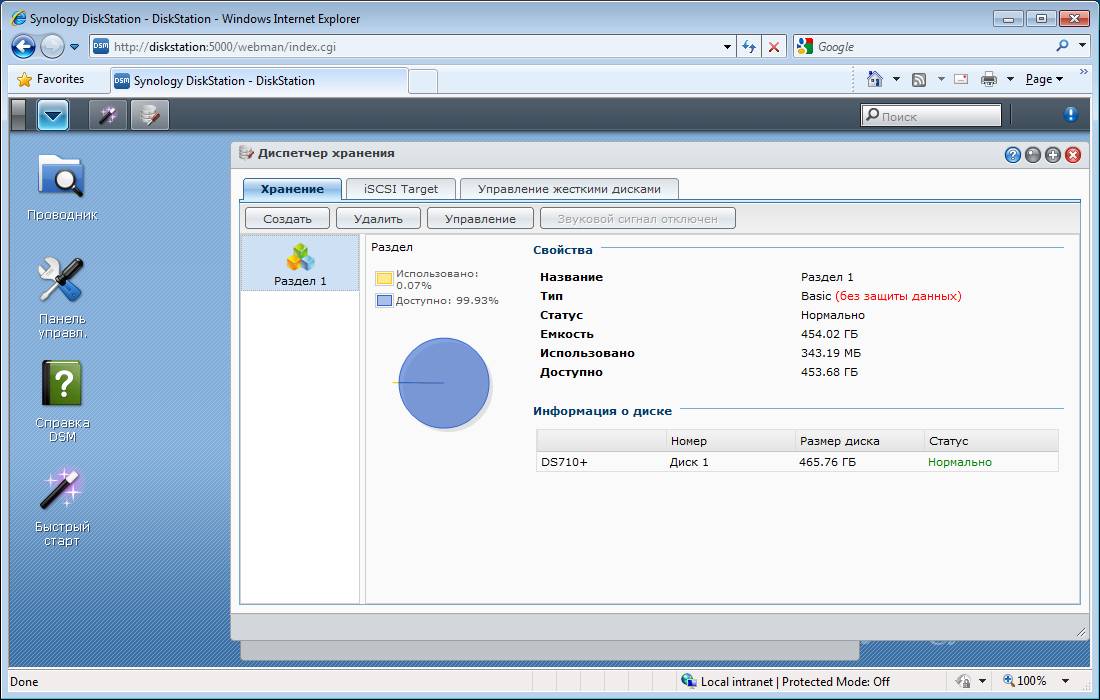Click the Создать button
Screen dimensions: 1100x700
(287, 218)
